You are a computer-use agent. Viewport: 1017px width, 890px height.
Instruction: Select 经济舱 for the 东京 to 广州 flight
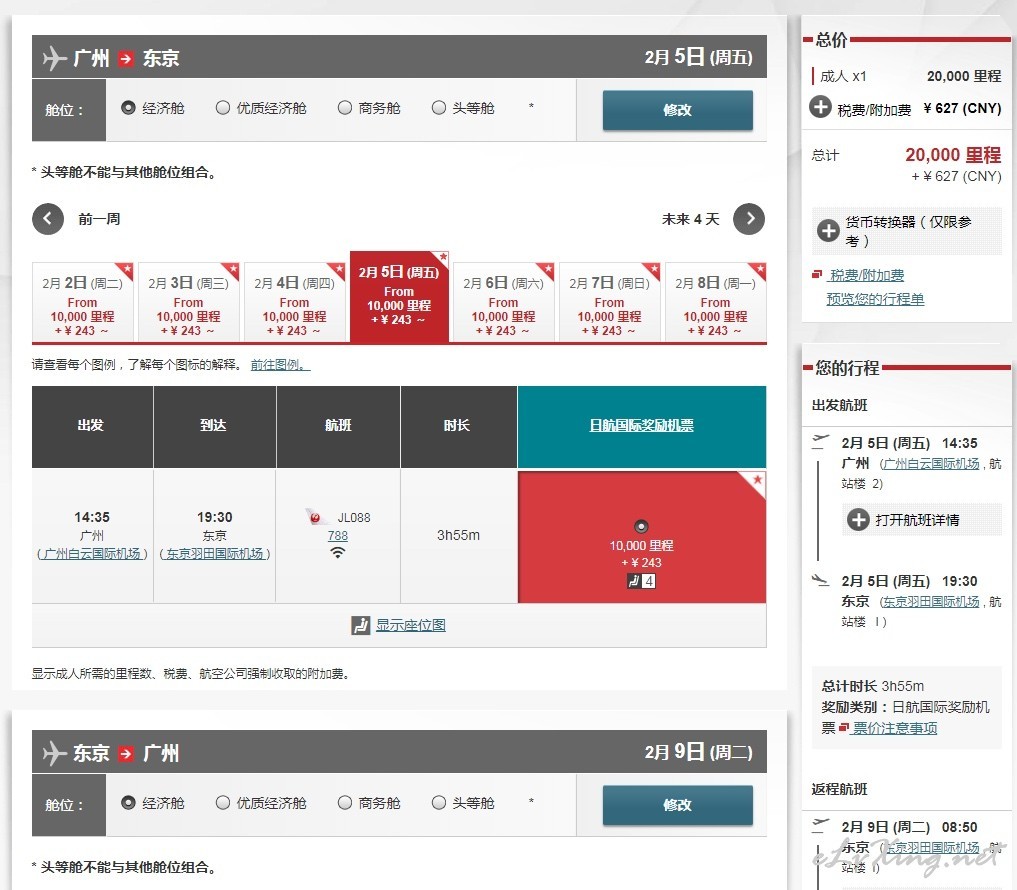128,803
